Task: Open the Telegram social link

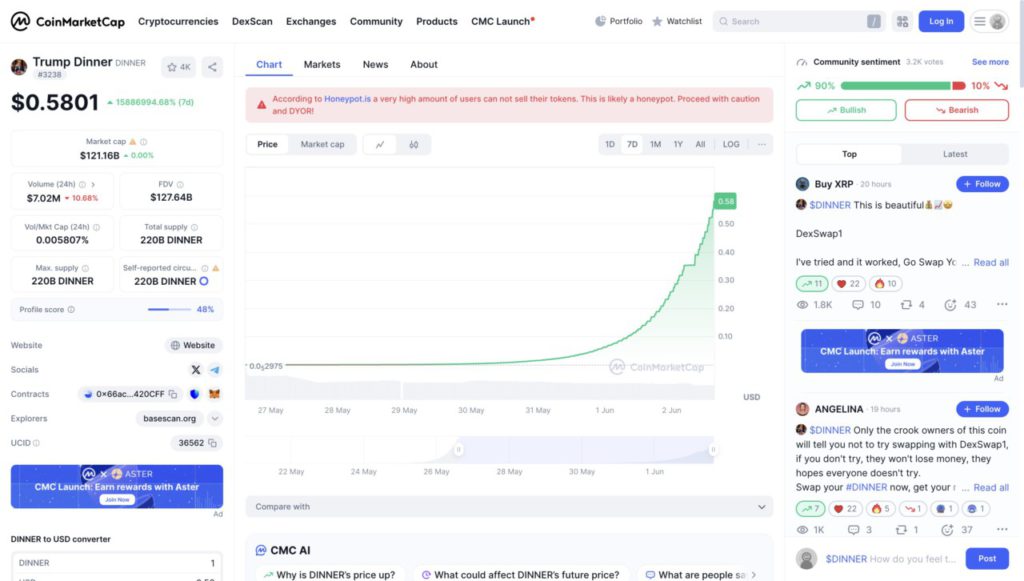Action: coord(214,370)
